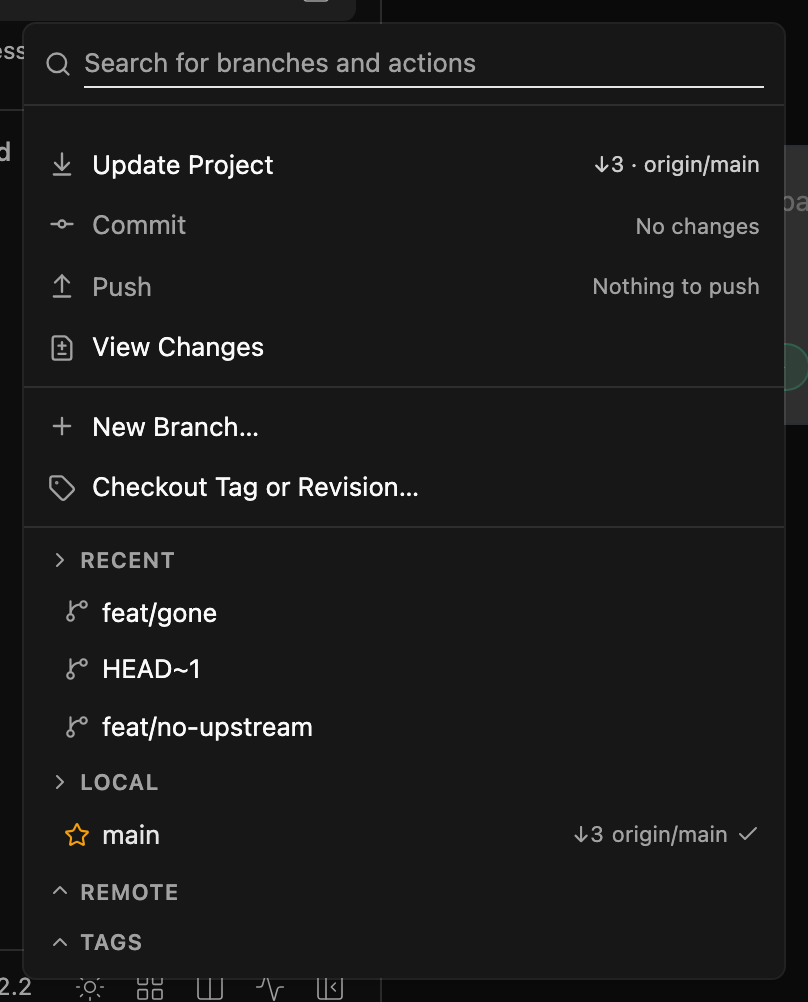Click the Commit node icon
This screenshot has width=808, height=1002.
point(62,224)
